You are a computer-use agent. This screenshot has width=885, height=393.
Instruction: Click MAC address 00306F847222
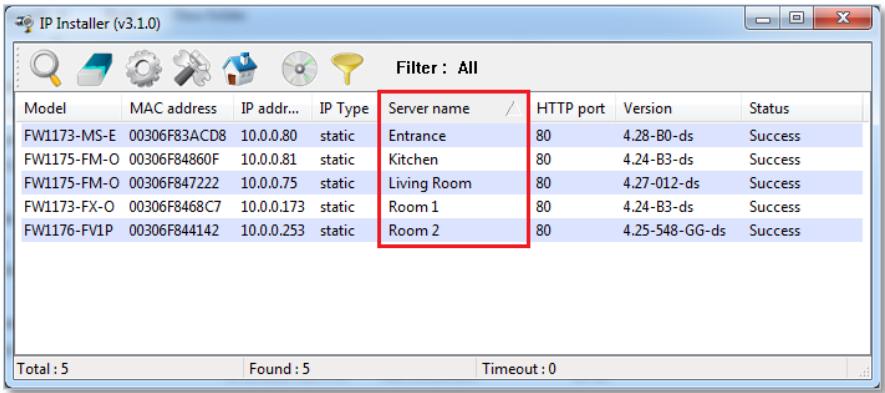pyautogui.click(x=174, y=184)
